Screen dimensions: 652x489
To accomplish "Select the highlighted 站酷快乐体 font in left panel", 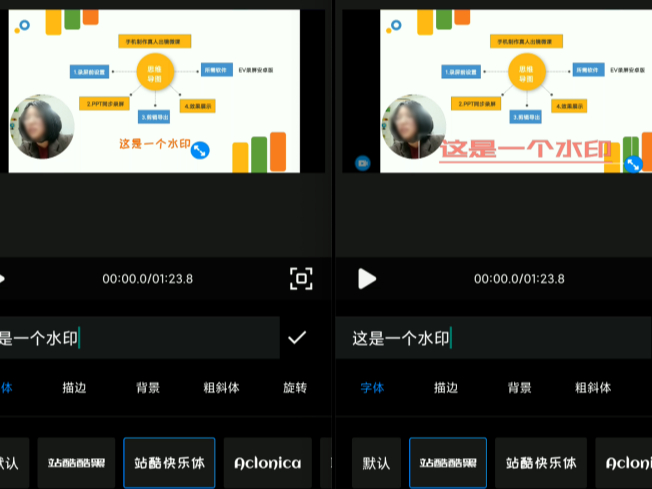I will [169, 463].
